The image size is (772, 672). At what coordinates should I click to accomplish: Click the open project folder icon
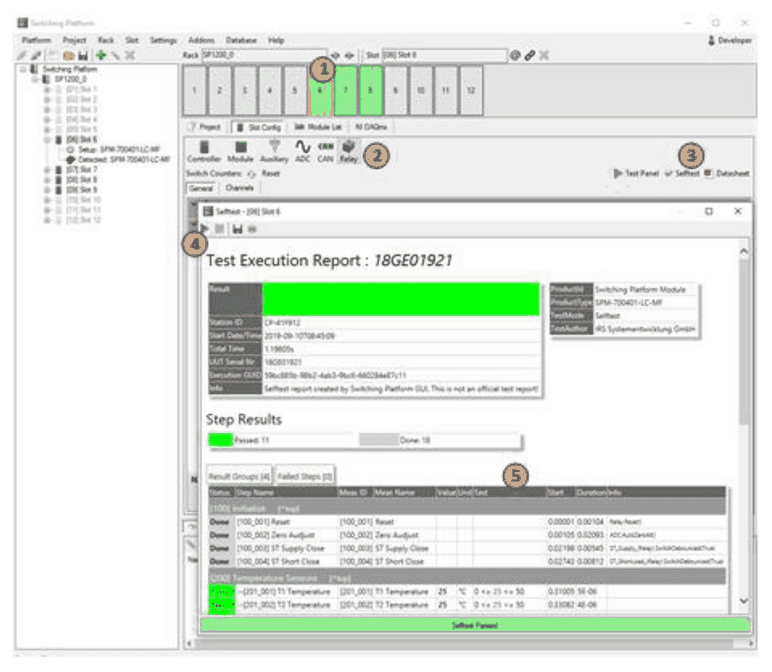(68, 56)
